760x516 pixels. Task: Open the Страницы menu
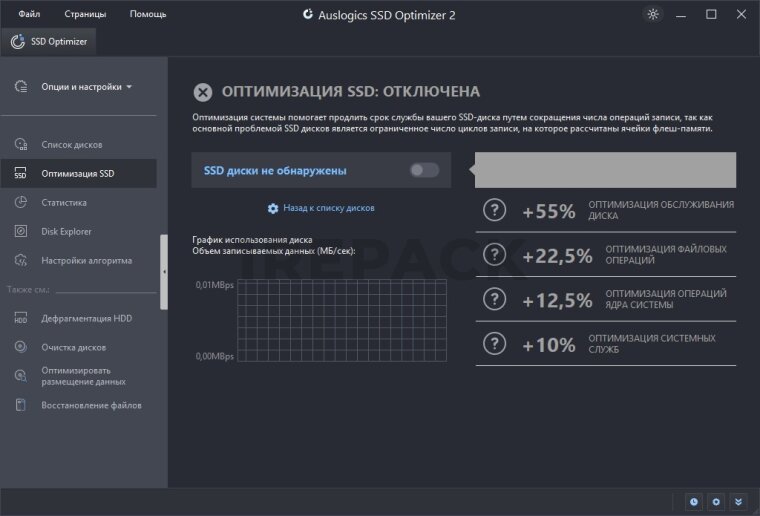tap(85, 14)
